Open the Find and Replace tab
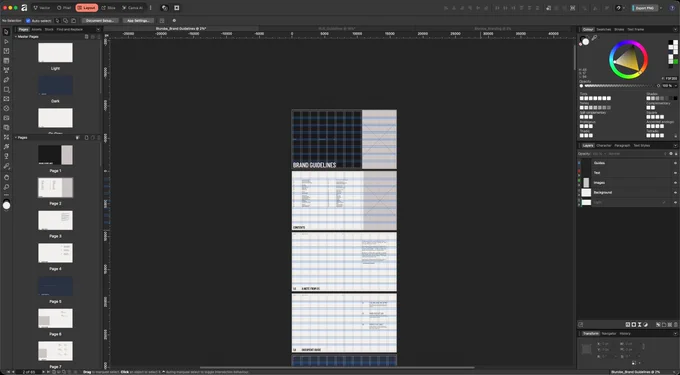 coord(69,29)
